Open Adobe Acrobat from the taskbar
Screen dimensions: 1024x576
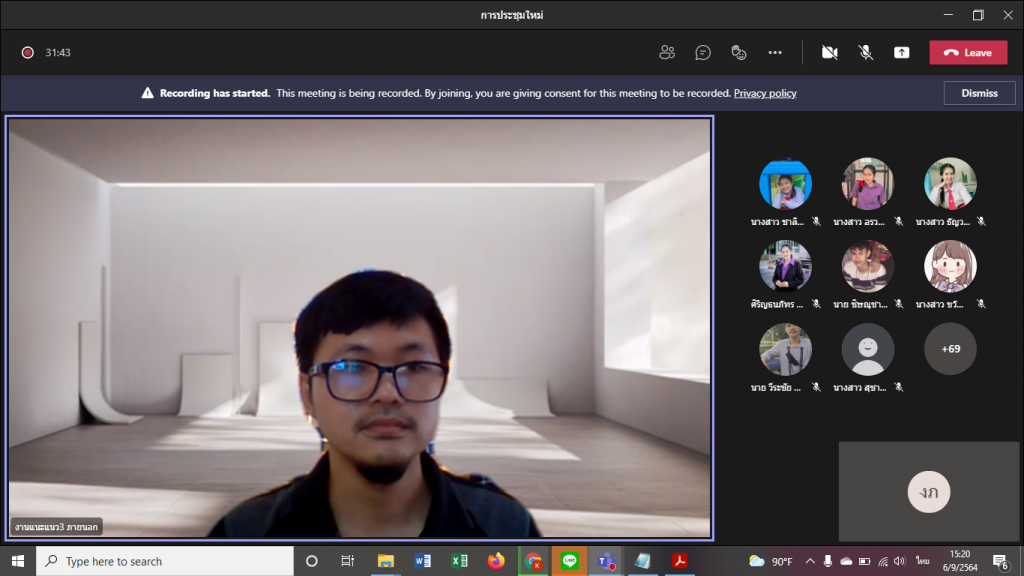coord(680,561)
